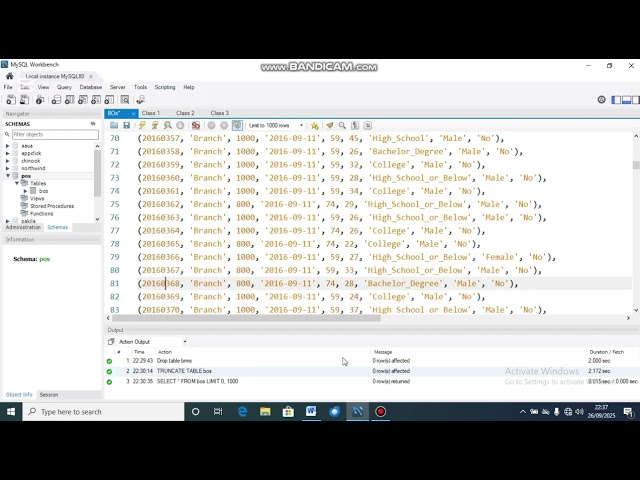Screen dimensions: 640x480
Task: Open the Workbench home screen icon
Action: [x=10, y=76]
